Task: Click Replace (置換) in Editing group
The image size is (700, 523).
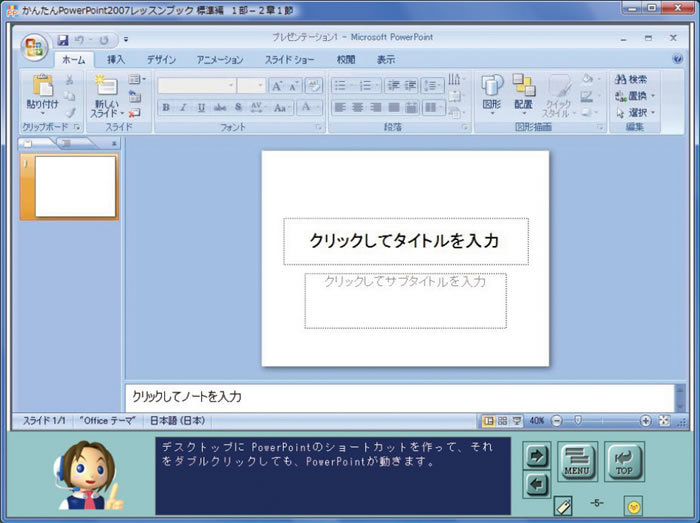Action: (x=634, y=96)
